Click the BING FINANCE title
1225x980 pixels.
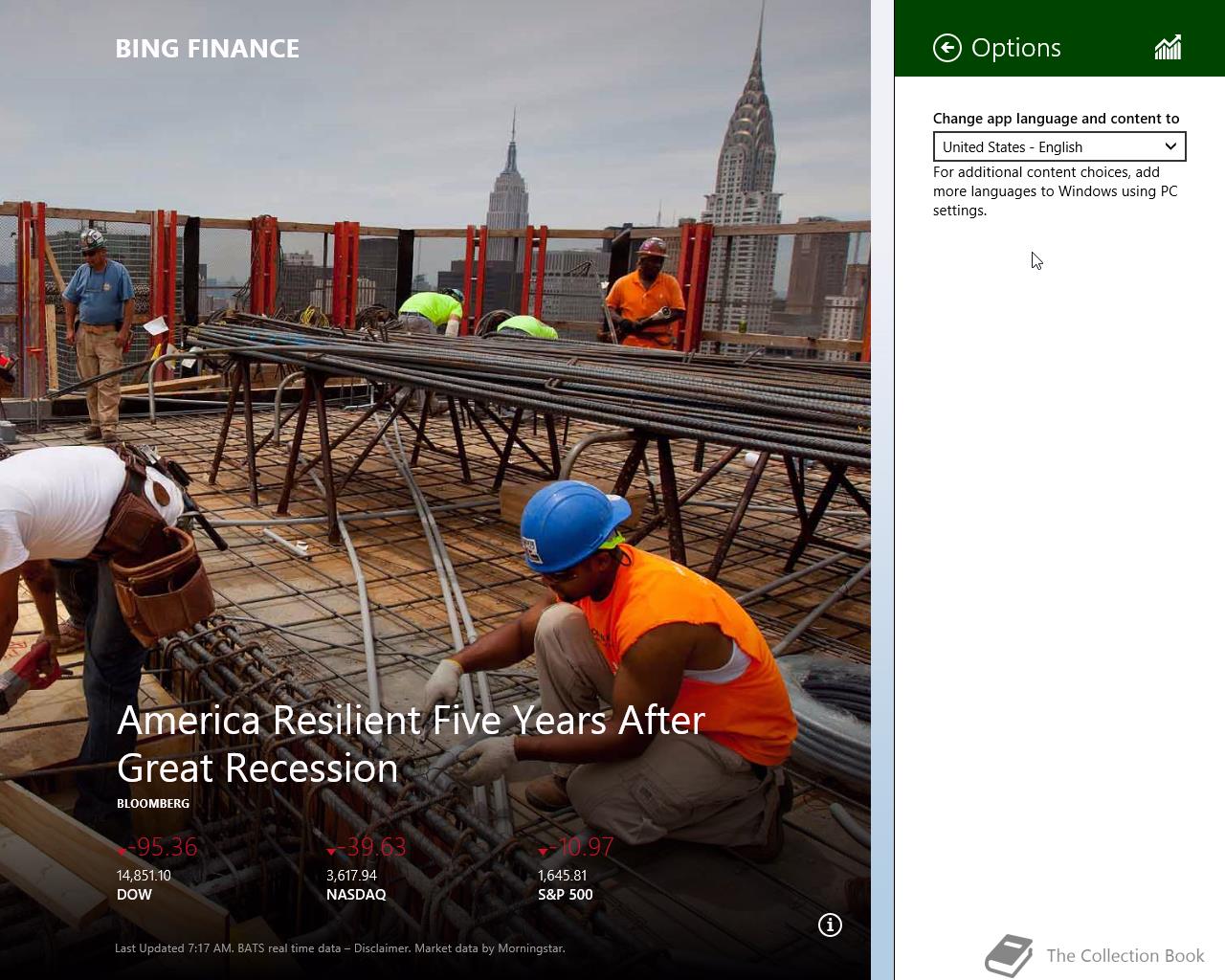pos(208,49)
